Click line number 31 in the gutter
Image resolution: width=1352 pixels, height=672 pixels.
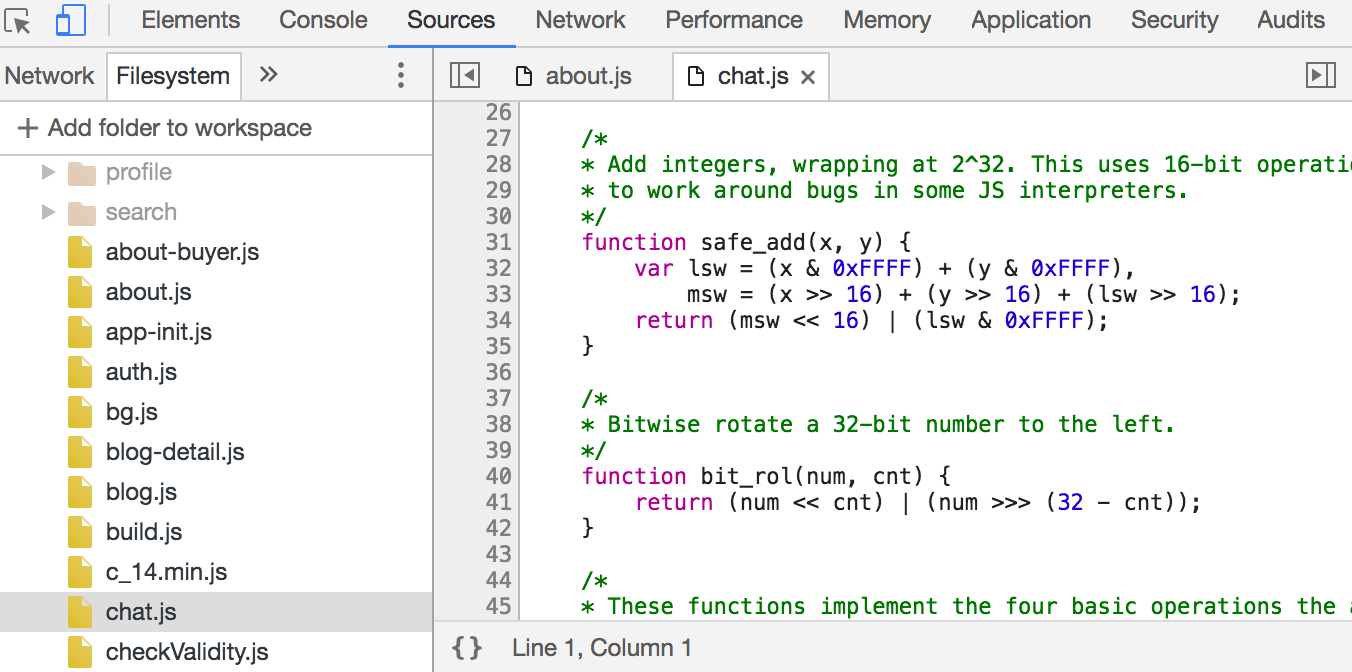[x=498, y=242]
